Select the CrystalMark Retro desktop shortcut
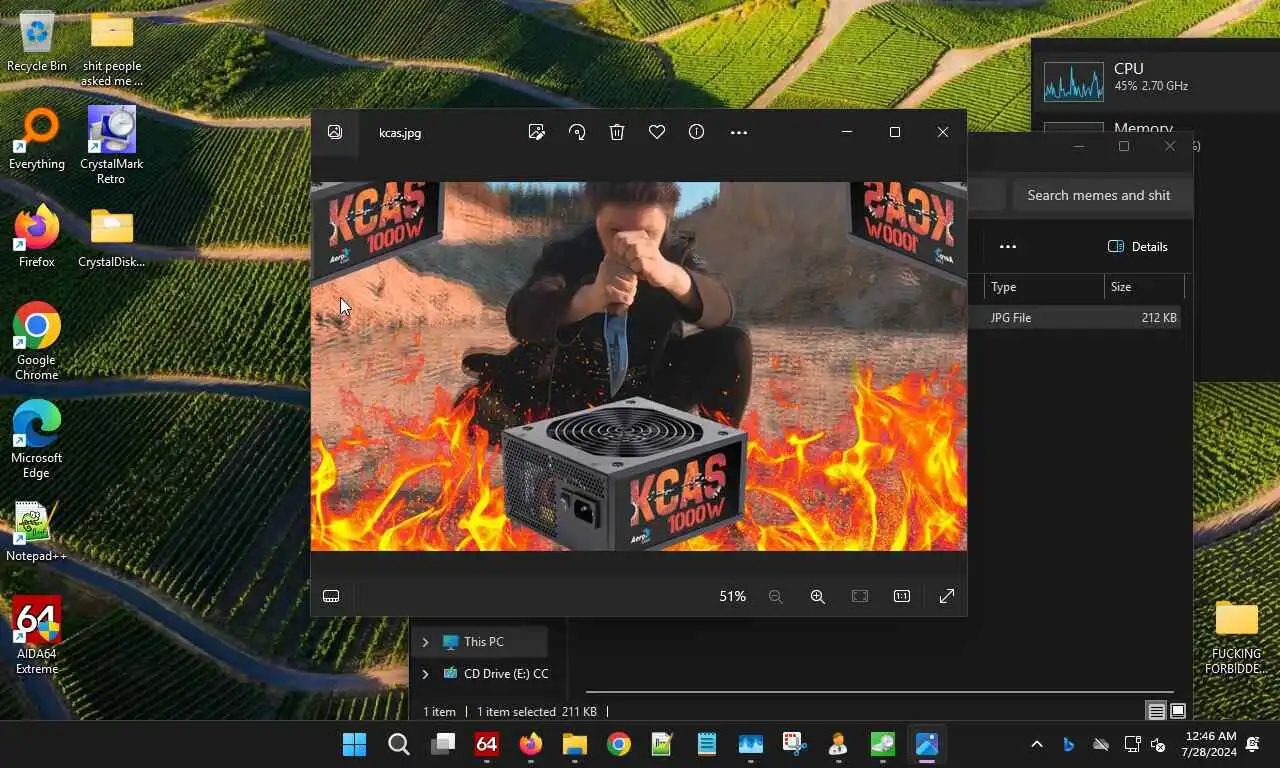 (111, 146)
